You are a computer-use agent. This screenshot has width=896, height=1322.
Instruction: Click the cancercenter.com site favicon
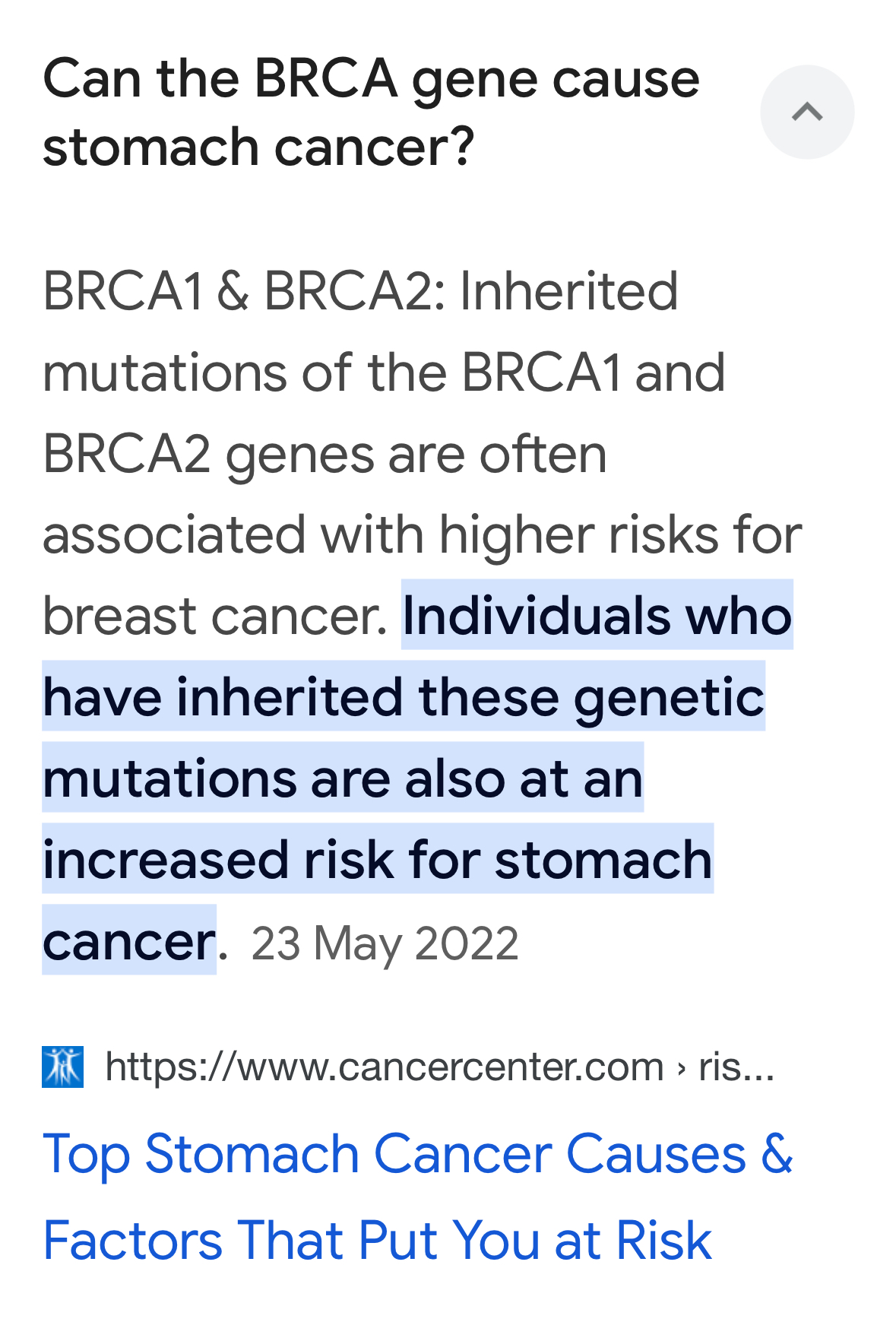[x=63, y=1067]
